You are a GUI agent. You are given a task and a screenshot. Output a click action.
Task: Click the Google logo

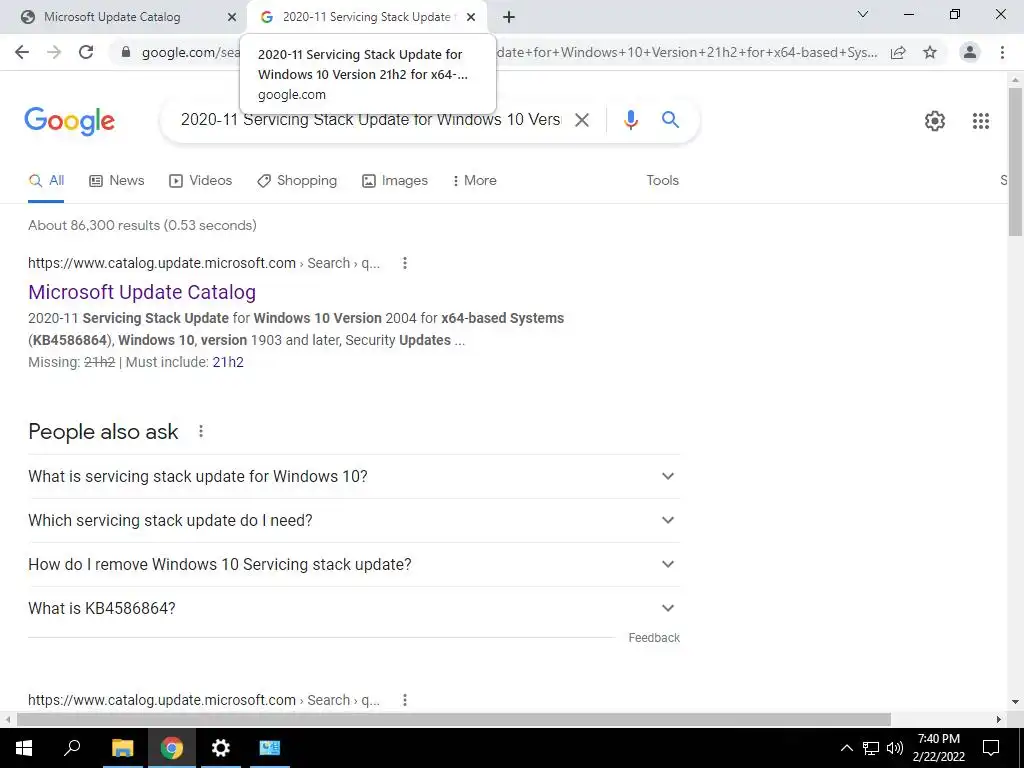tap(69, 120)
